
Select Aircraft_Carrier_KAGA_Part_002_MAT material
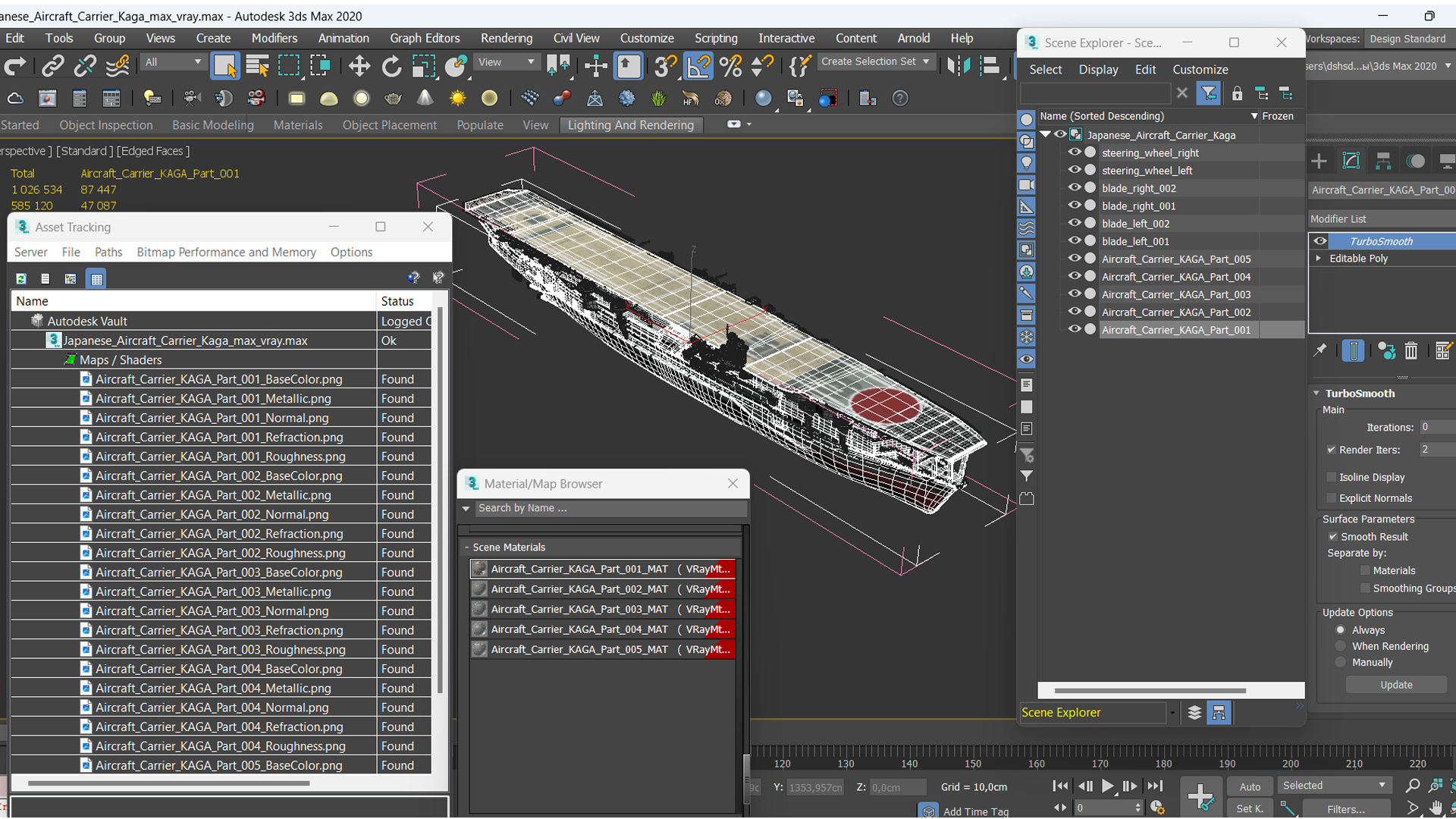click(x=603, y=588)
